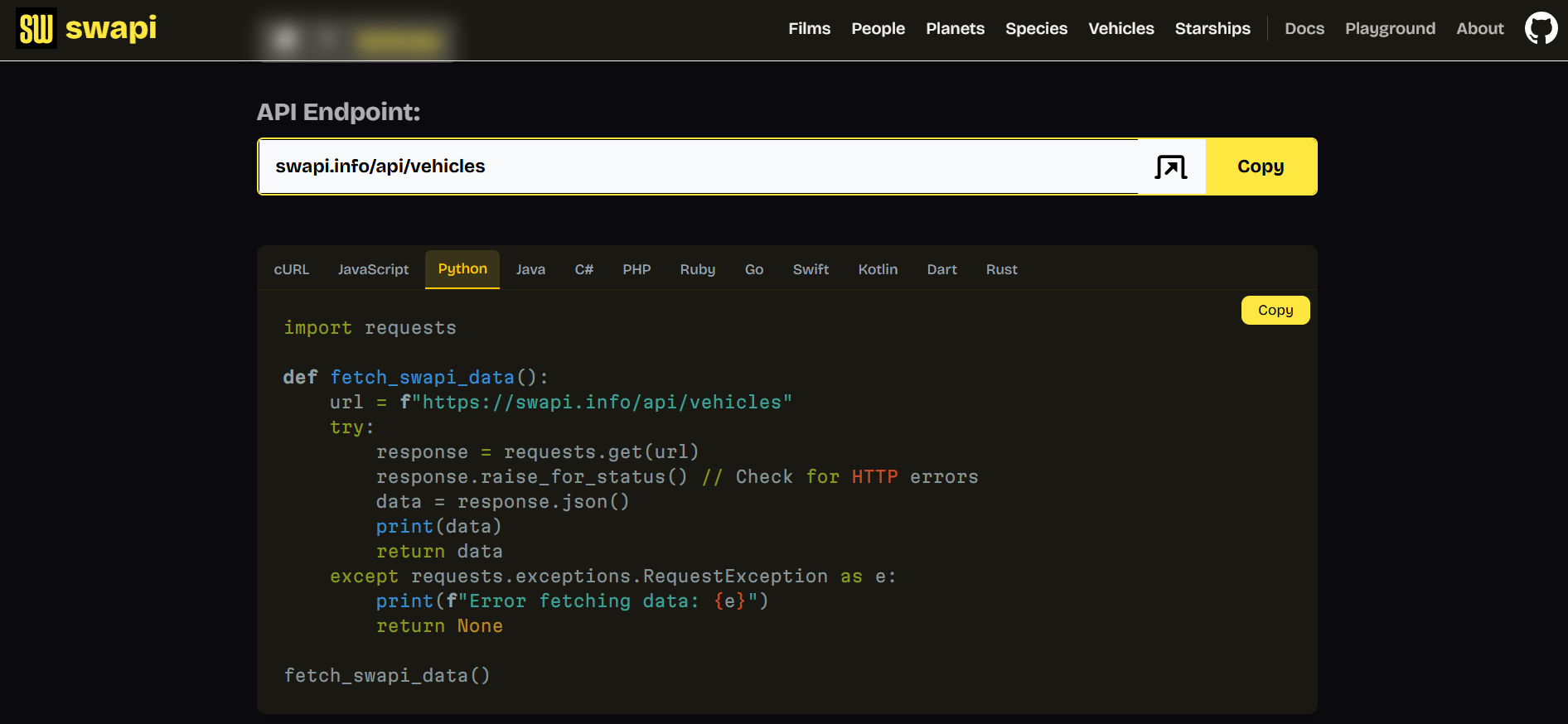Screen dimensions: 1568x724
Task: Open the Docs page
Action: pos(1304,28)
